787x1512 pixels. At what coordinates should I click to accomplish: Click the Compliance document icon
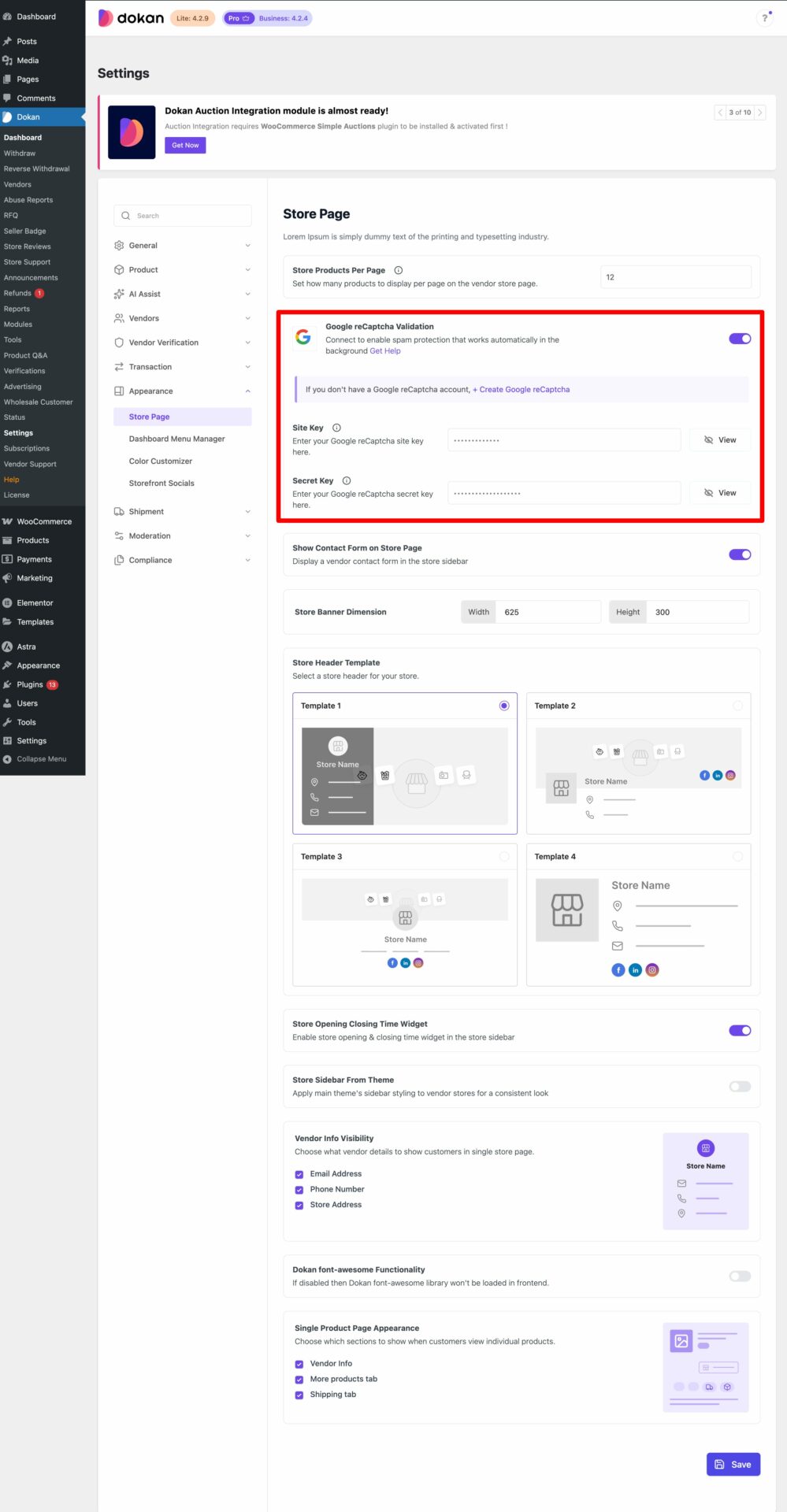pyautogui.click(x=119, y=561)
